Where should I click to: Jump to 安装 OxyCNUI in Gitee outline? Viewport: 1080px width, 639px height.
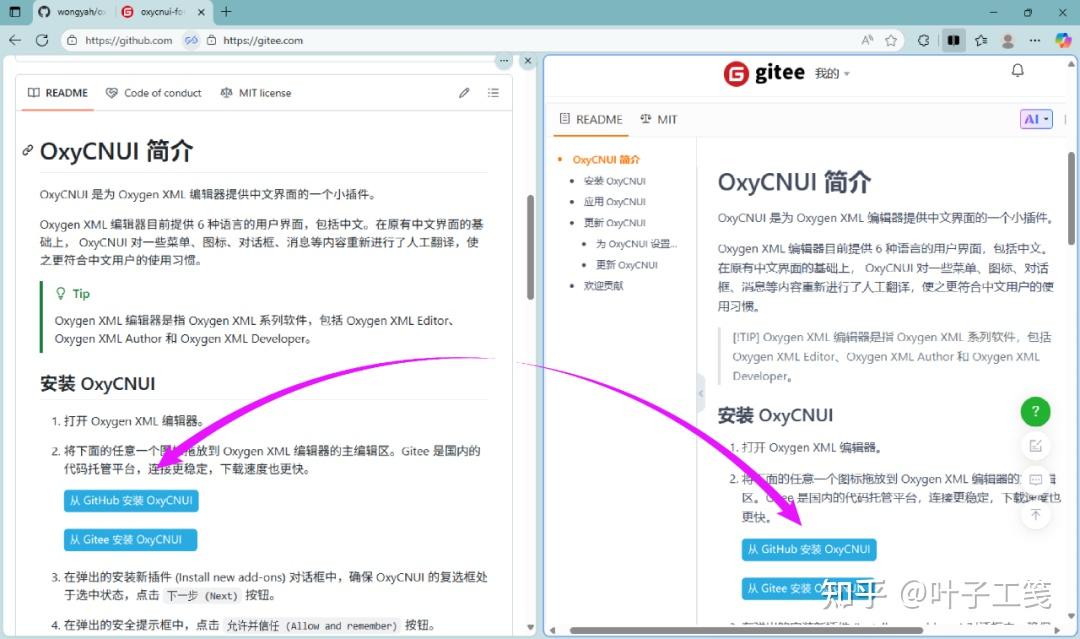[614, 181]
